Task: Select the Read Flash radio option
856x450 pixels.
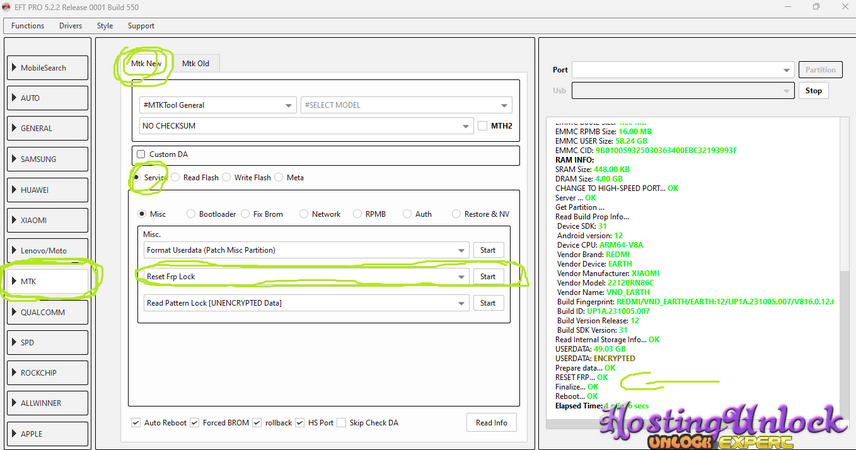Action: 176,178
